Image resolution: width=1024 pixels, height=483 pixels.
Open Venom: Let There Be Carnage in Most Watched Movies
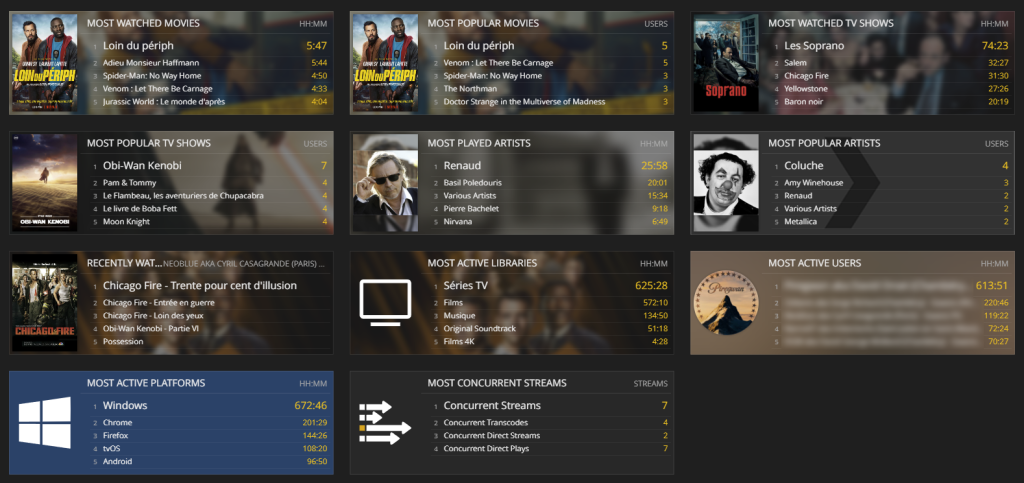157,89
